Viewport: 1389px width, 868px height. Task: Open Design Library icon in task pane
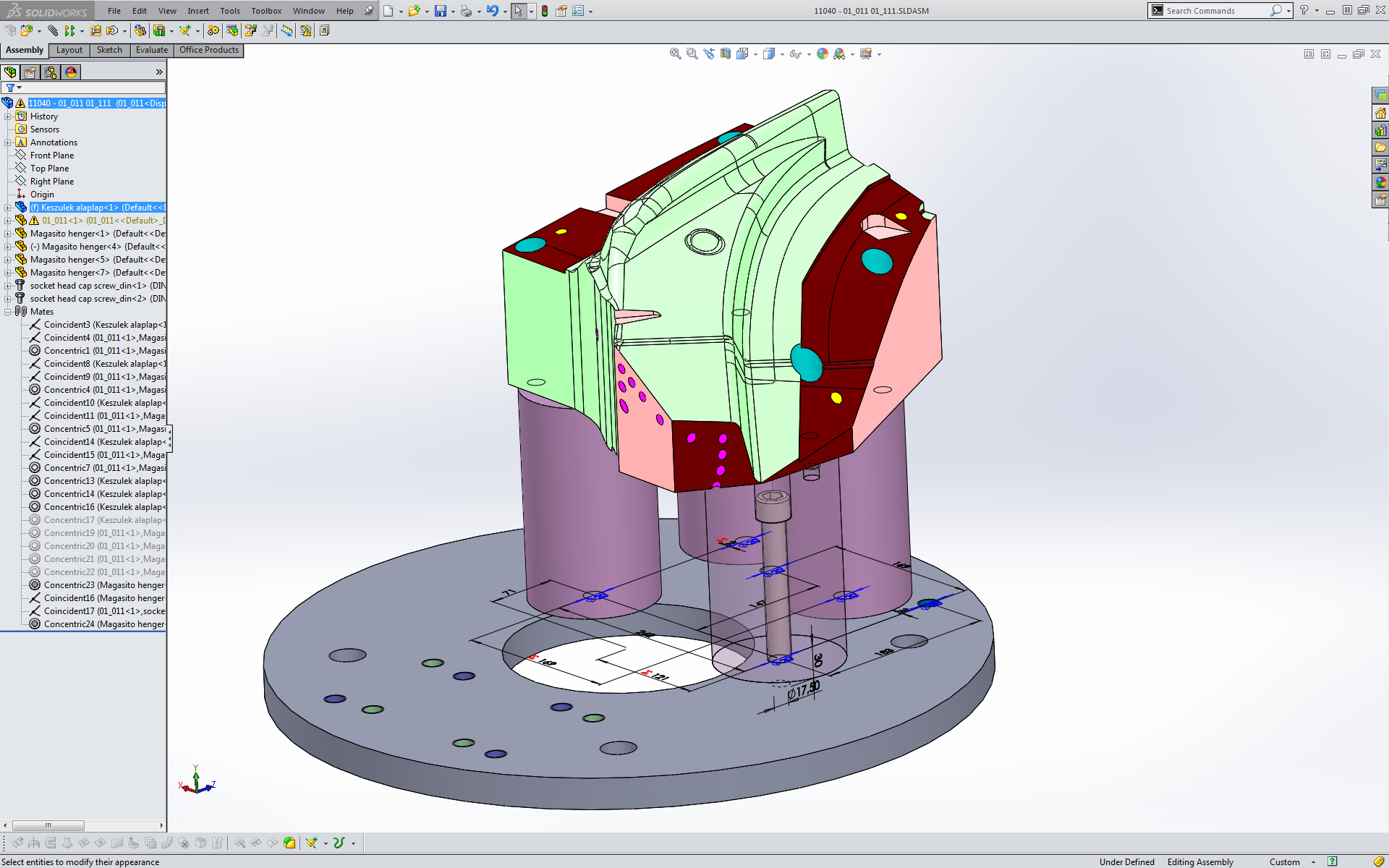pos(1380,130)
